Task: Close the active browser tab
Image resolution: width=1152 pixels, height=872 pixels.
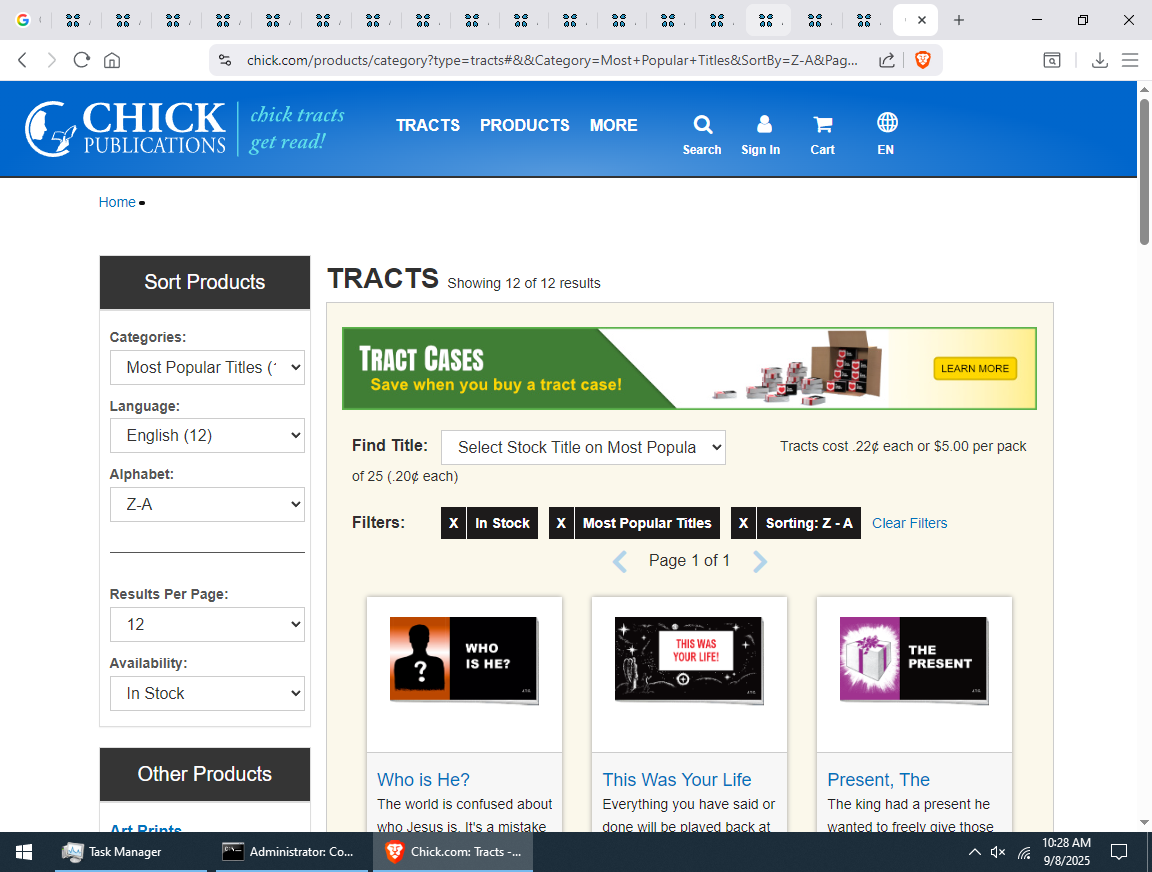Action: pyautogui.click(x=921, y=20)
